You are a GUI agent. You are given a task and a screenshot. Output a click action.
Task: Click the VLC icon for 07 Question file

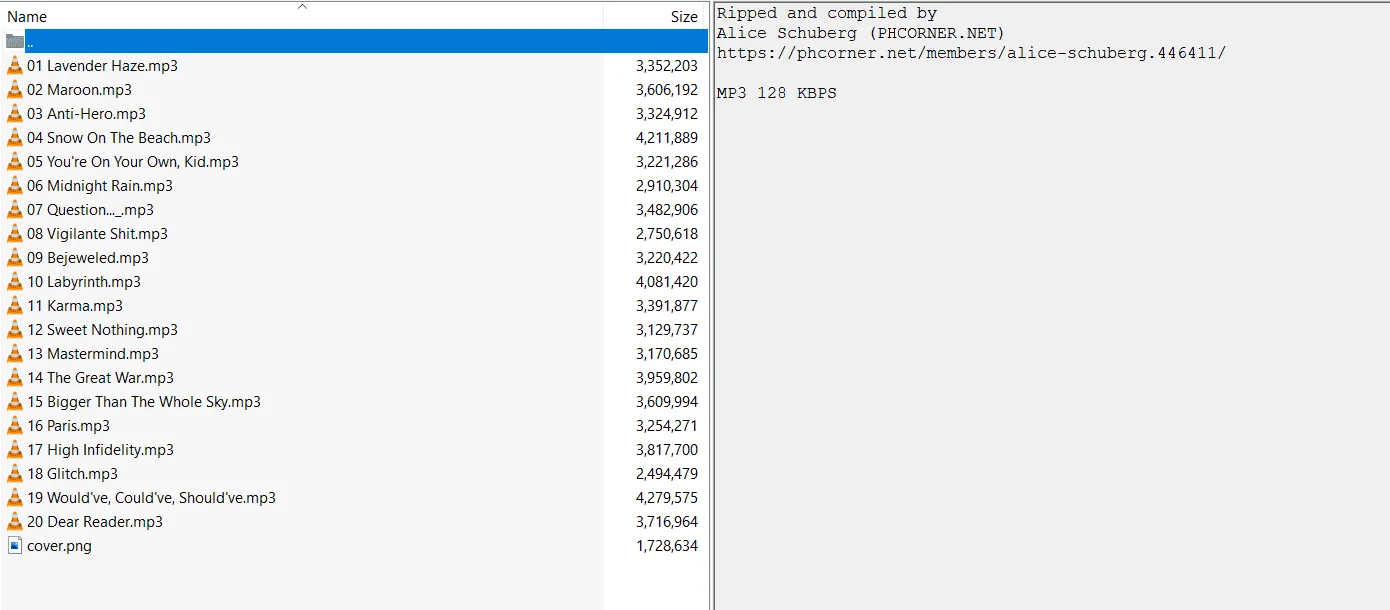(x=15, y=210)
